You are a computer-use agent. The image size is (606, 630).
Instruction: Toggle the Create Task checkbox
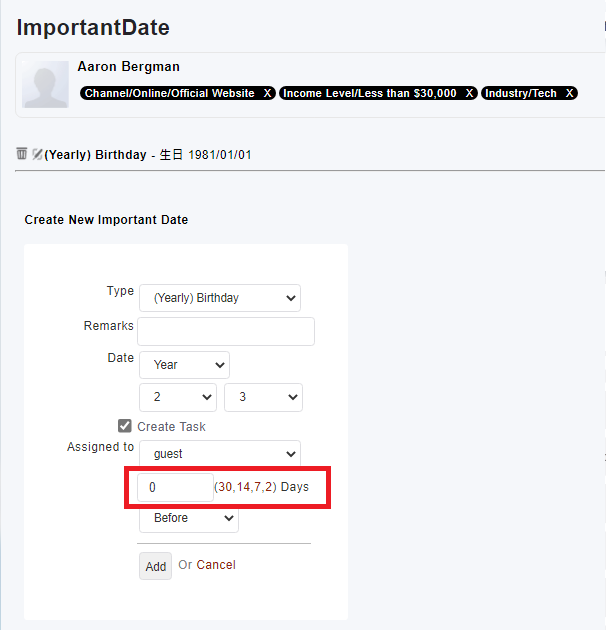click(x=125, y=426)
